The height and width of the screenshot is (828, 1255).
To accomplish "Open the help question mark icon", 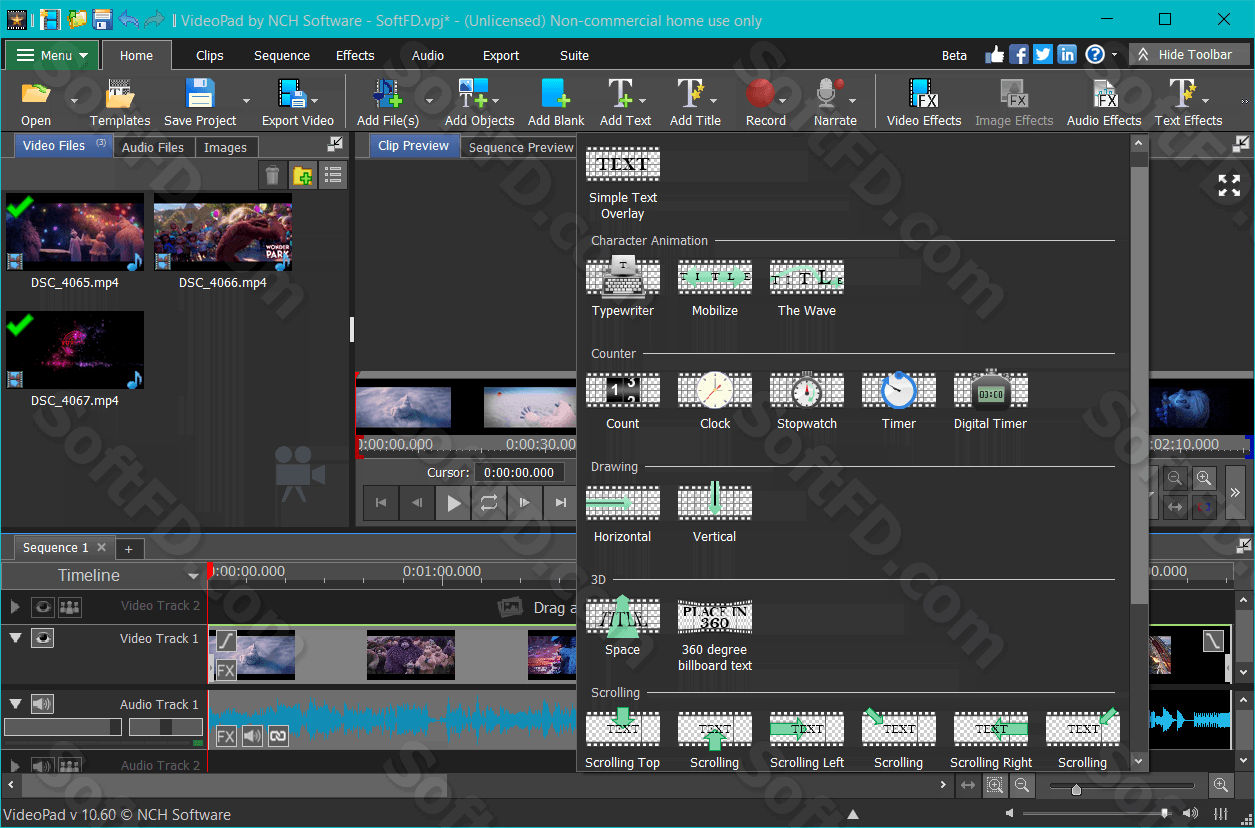I will pos(1095,54).
